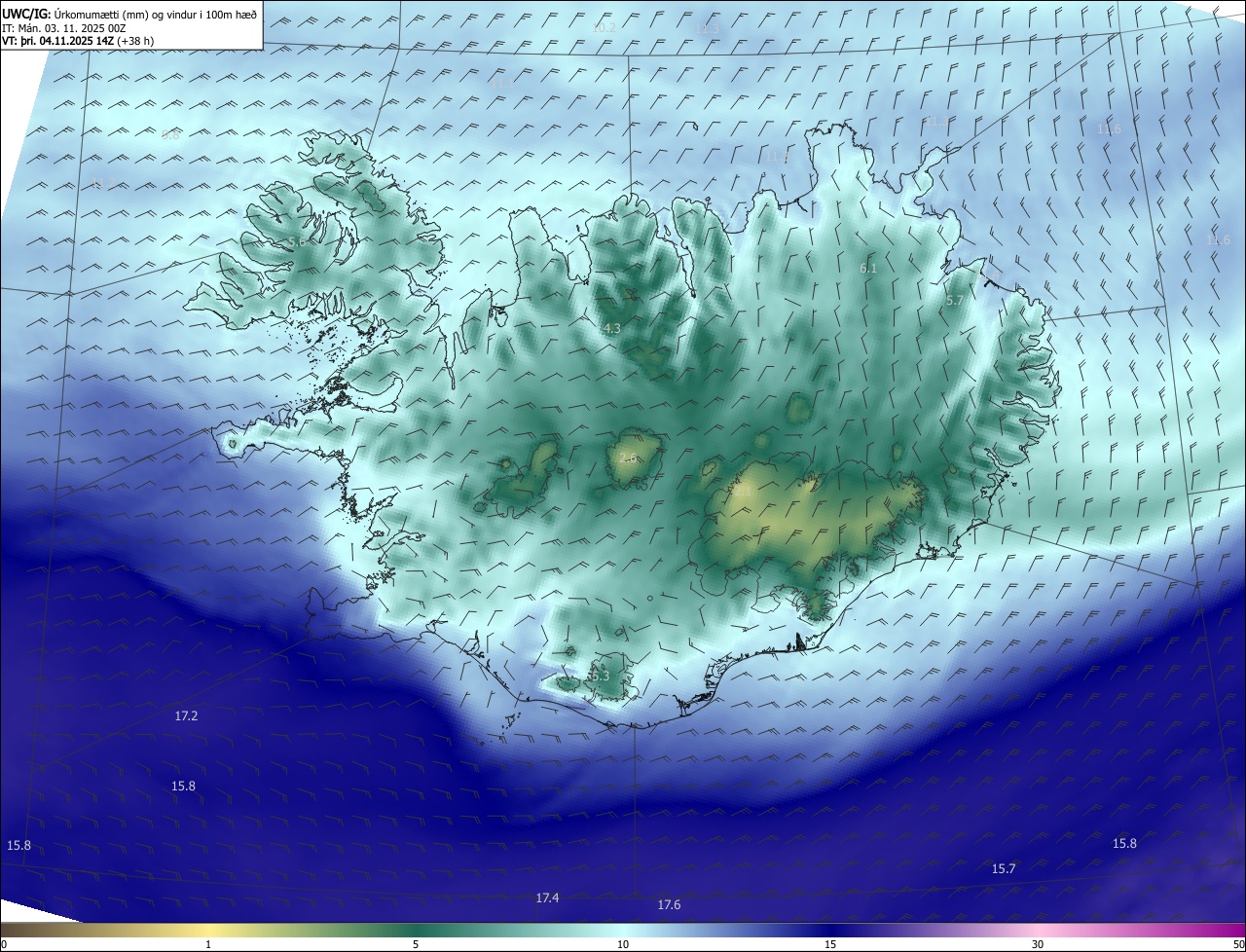Viewport: 1246px width, 952px height.
Task: Click the 2.1 label on the large glacier
Action: click(x=742, y=492)
